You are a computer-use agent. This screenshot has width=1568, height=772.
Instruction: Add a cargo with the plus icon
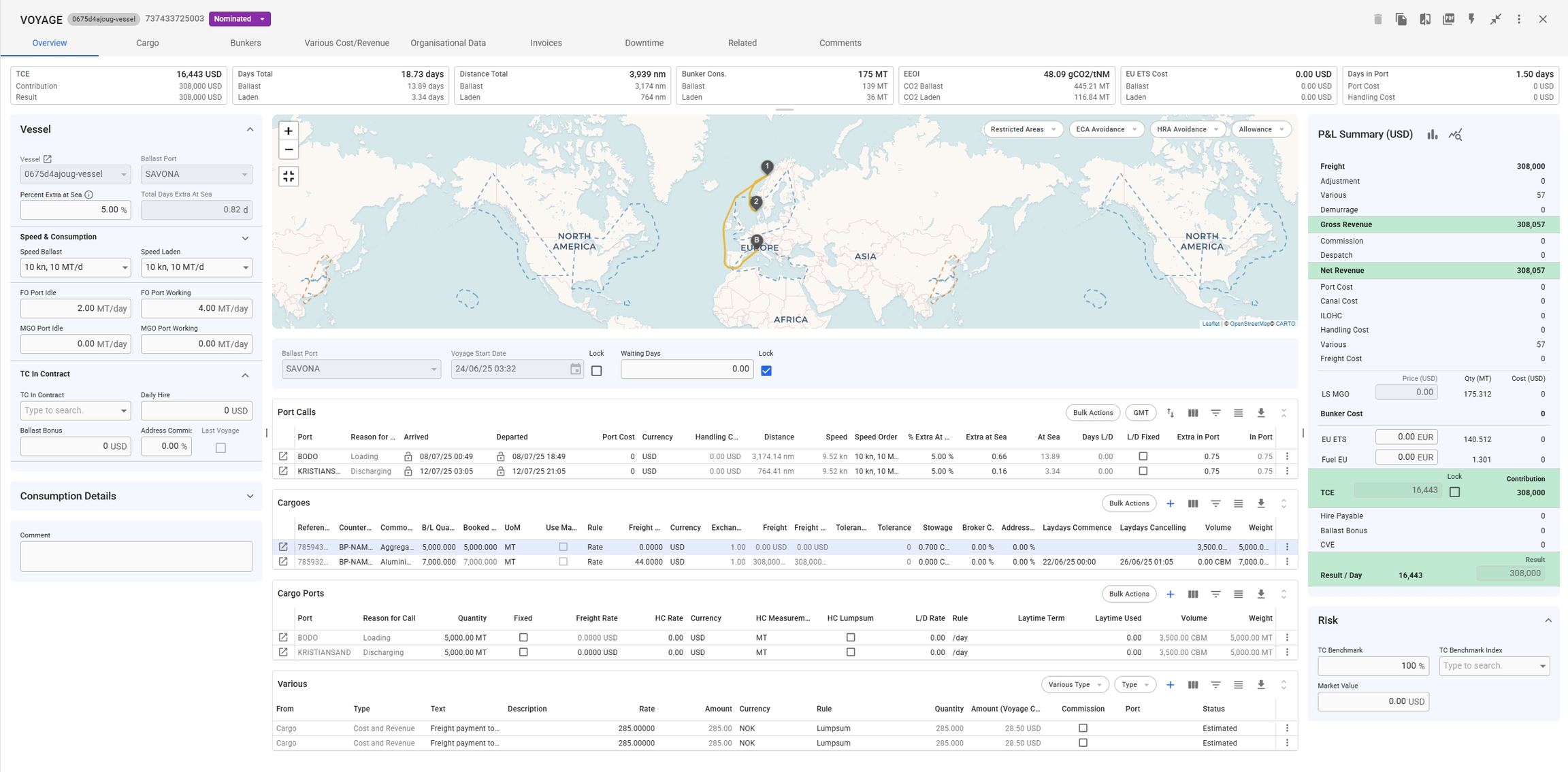pos(1170,503)
